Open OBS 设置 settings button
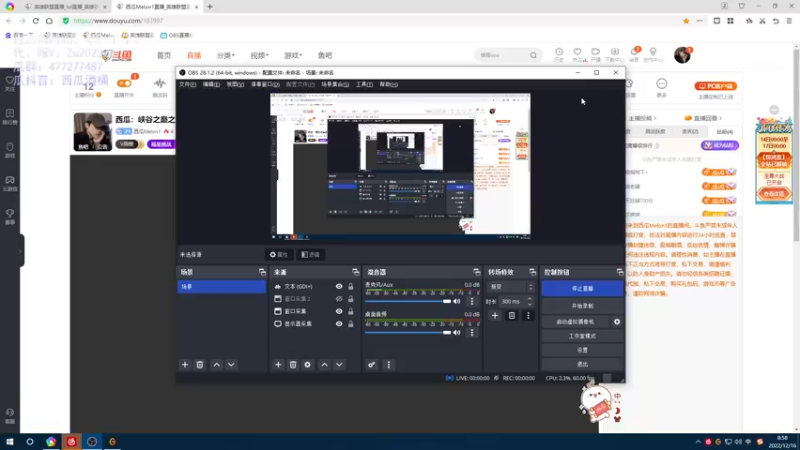 click(x=582, y=351)
